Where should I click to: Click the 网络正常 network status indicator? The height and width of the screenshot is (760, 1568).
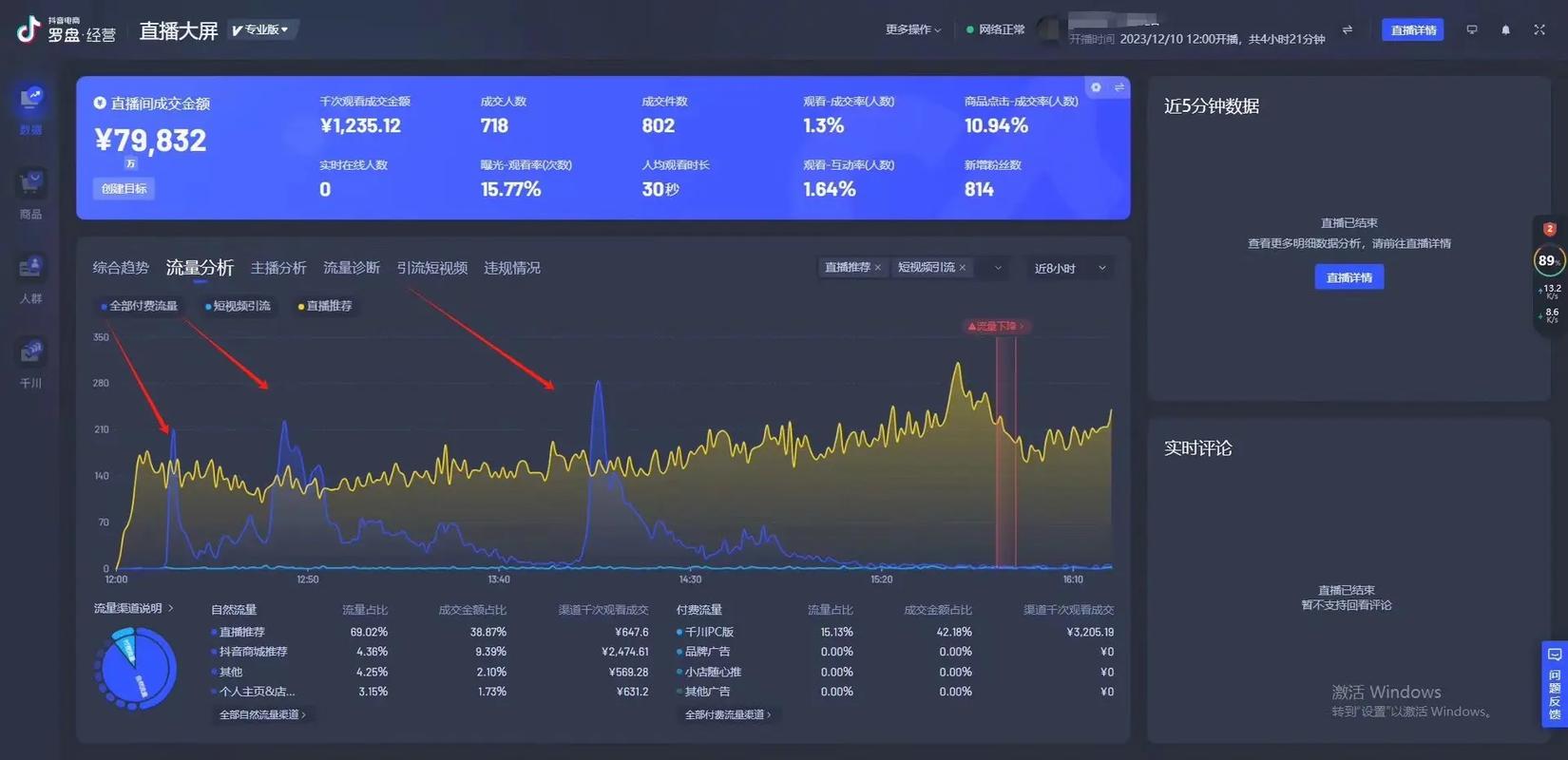tap(995, 30)
